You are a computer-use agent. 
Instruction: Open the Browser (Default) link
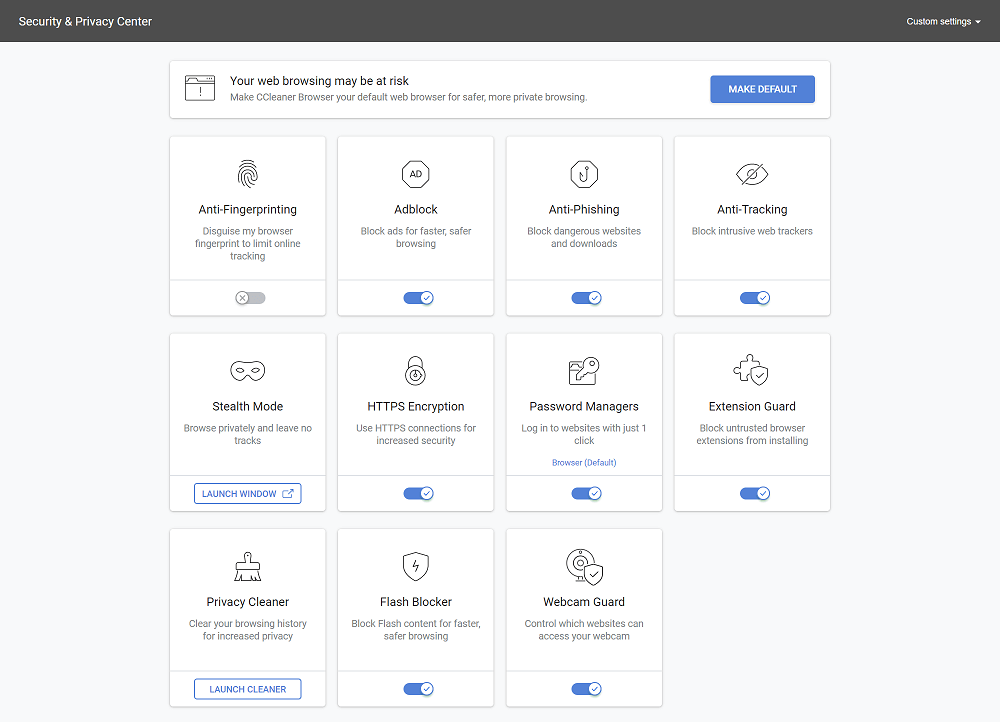(584, 462)
